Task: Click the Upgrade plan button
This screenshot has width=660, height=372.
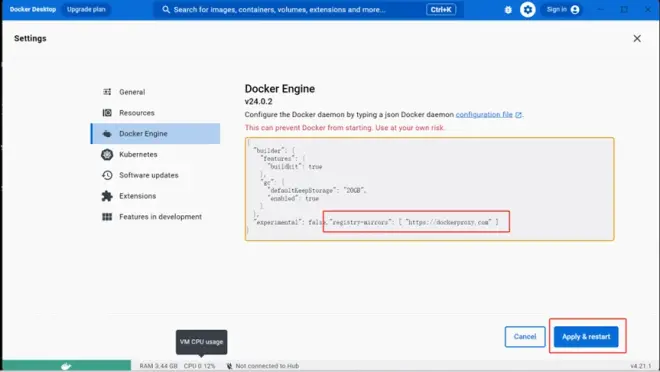Action: (86, 9)
